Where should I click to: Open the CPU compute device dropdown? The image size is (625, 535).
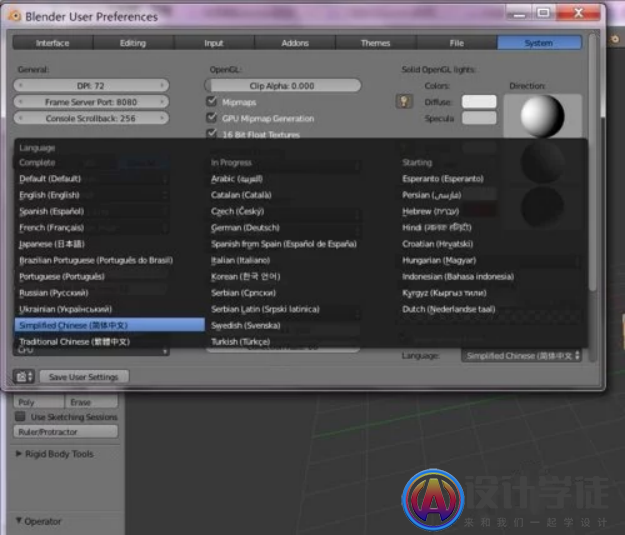pos(91,351)
